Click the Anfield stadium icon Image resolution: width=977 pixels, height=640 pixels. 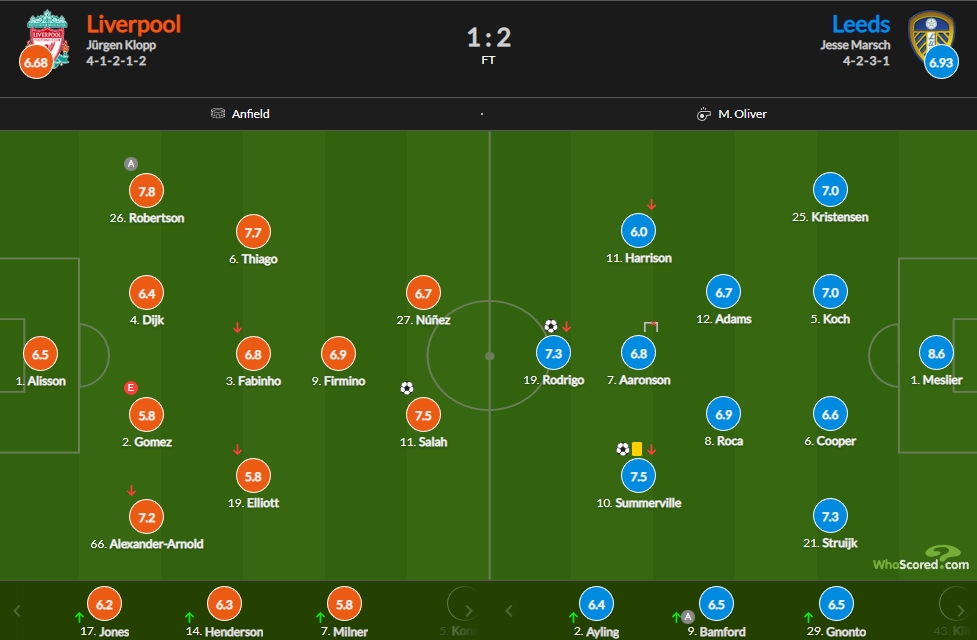217,113
